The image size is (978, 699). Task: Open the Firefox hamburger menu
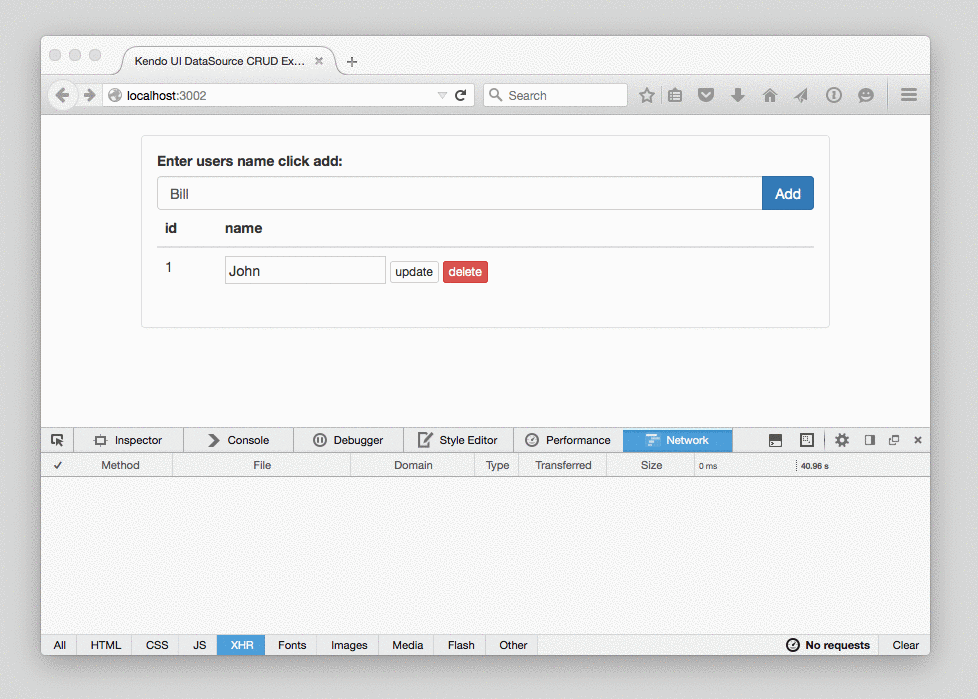[x=908, y=95]
